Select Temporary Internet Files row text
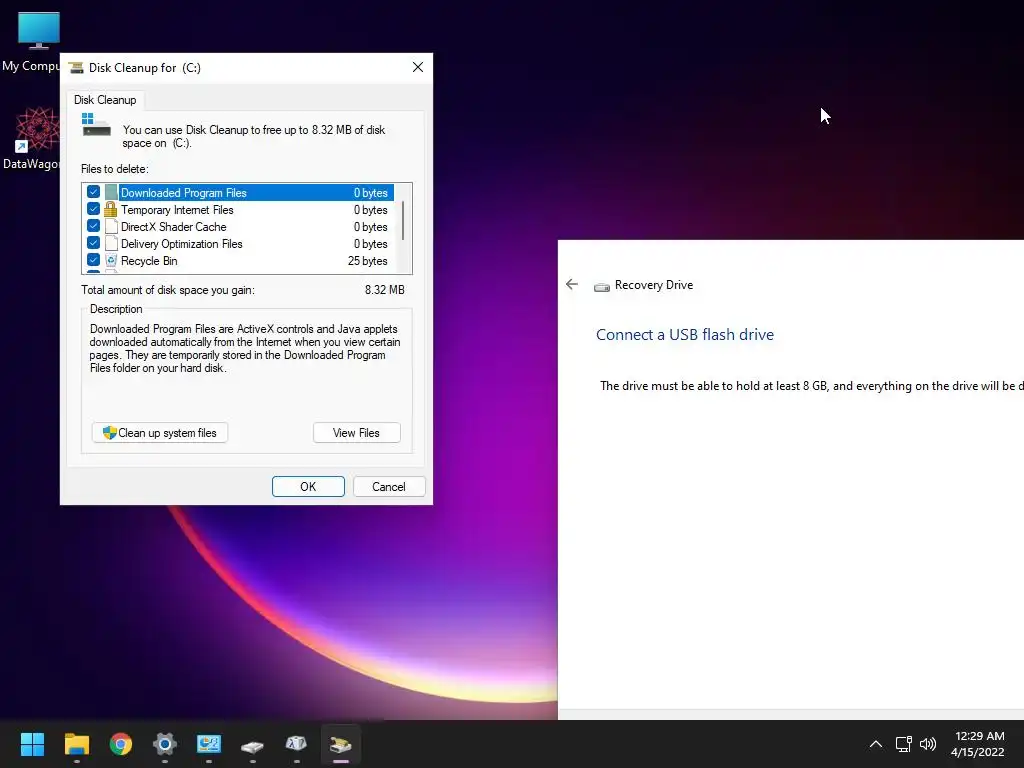 click(x=177, y=210)
